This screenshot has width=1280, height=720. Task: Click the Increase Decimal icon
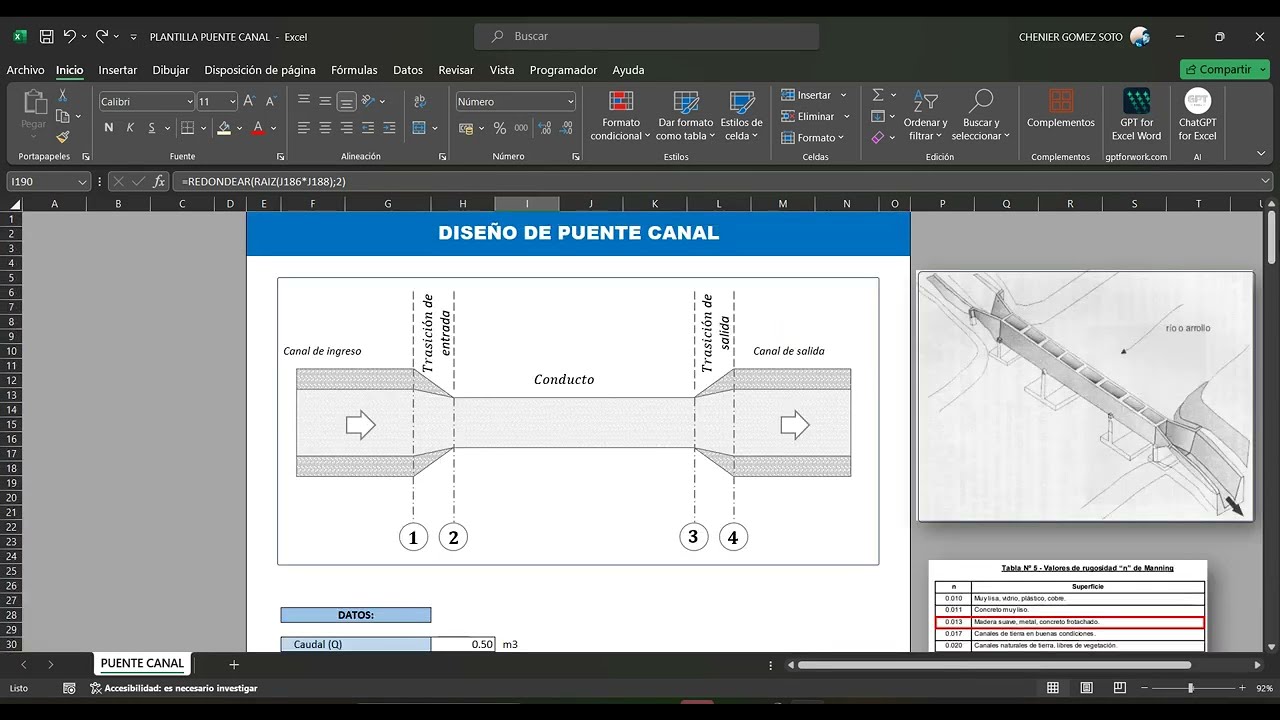click(x=545, y=128)
